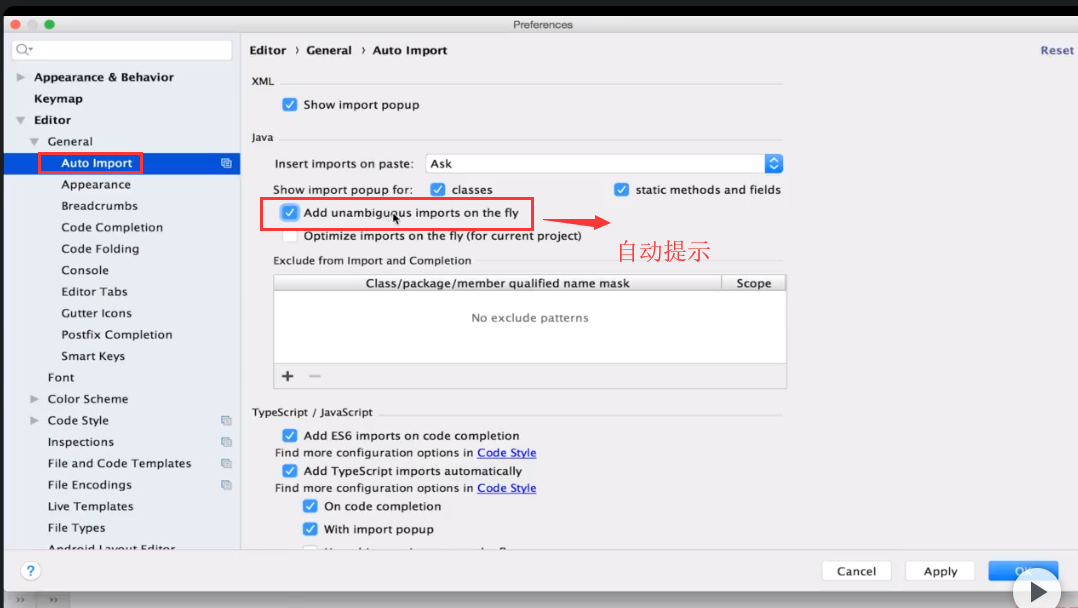Open Smart Keys settings

(93, 356)
